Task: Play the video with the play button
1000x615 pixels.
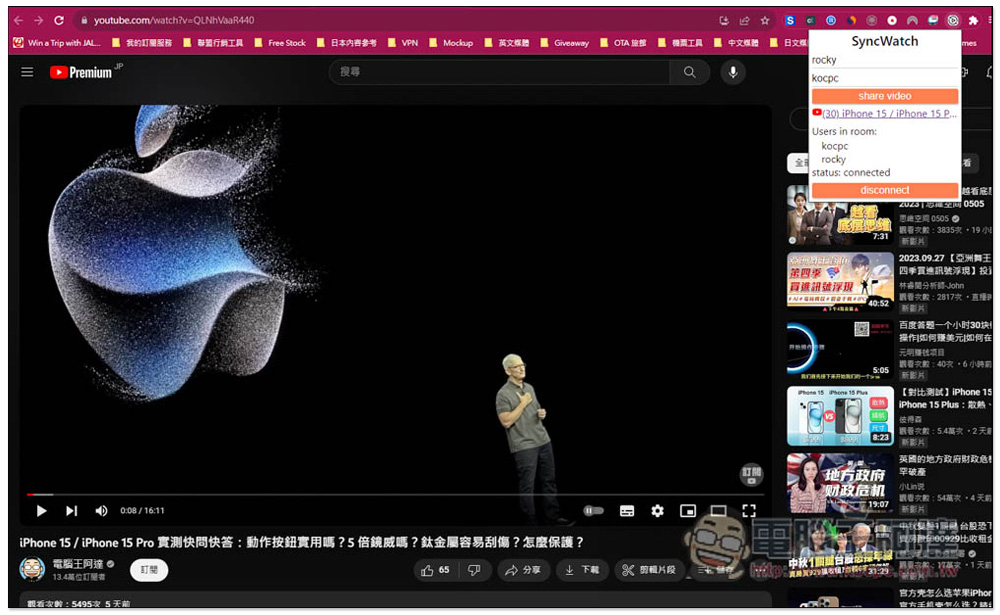Action: coord(42,511)
